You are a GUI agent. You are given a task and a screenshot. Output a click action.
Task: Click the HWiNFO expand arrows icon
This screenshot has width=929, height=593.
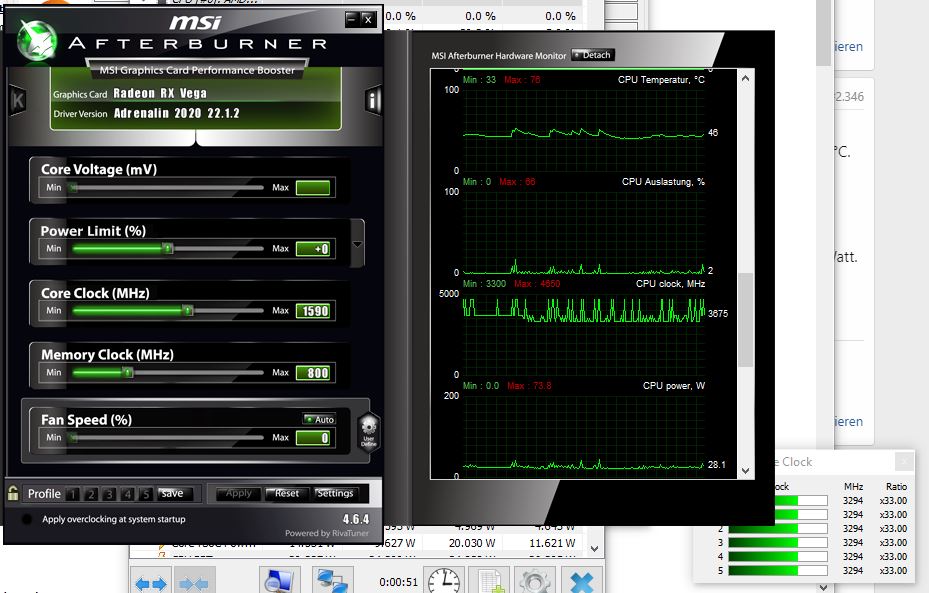[x=150, y=583]
